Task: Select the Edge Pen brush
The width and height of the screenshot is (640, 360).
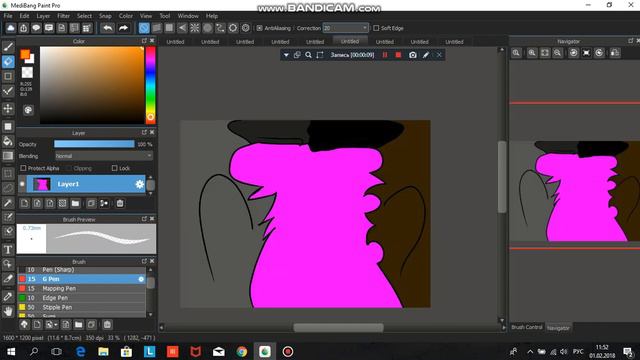Action: click(x=82, y=298)
